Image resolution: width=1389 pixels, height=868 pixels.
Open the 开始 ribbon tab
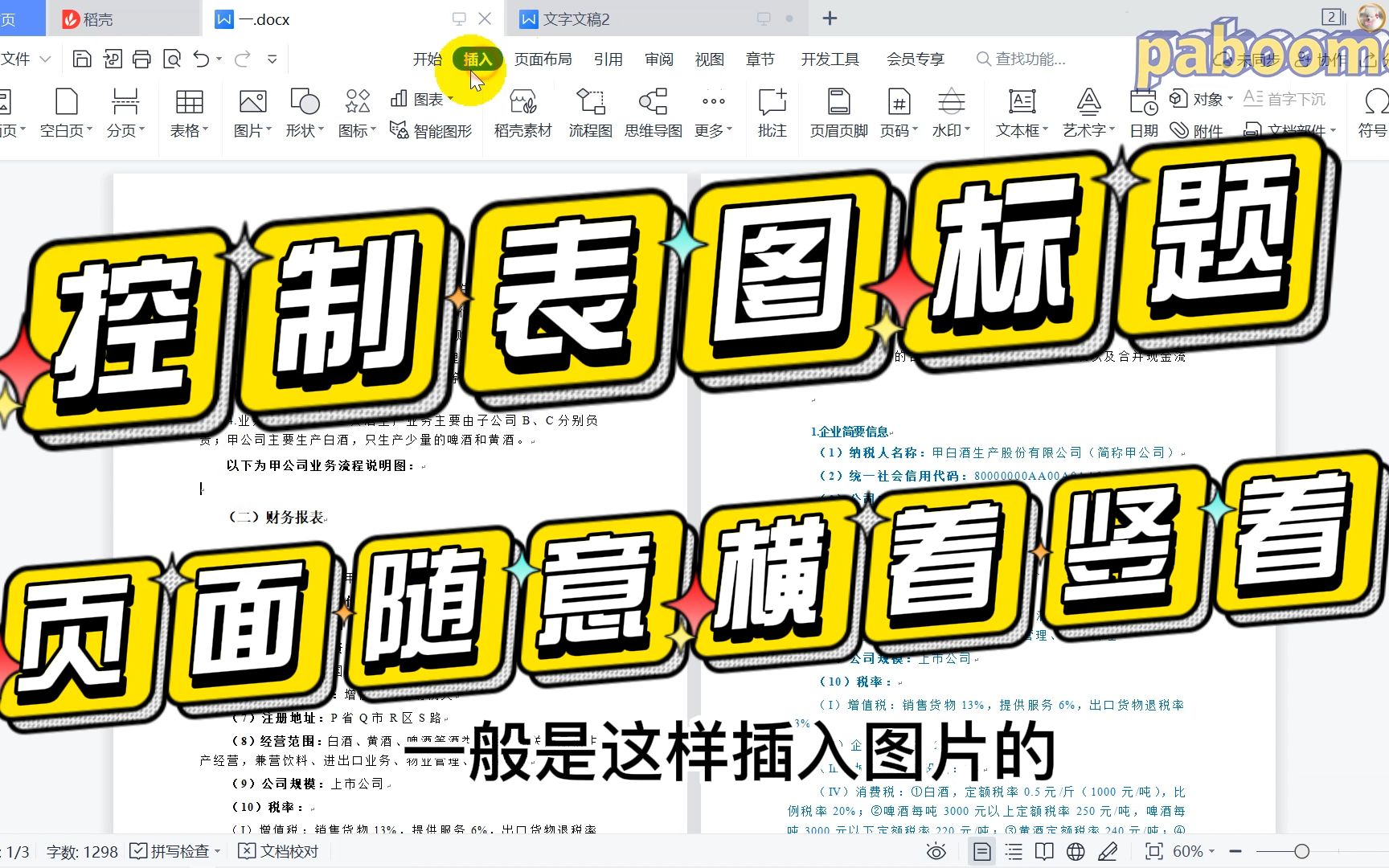click(x=427, y=59)
